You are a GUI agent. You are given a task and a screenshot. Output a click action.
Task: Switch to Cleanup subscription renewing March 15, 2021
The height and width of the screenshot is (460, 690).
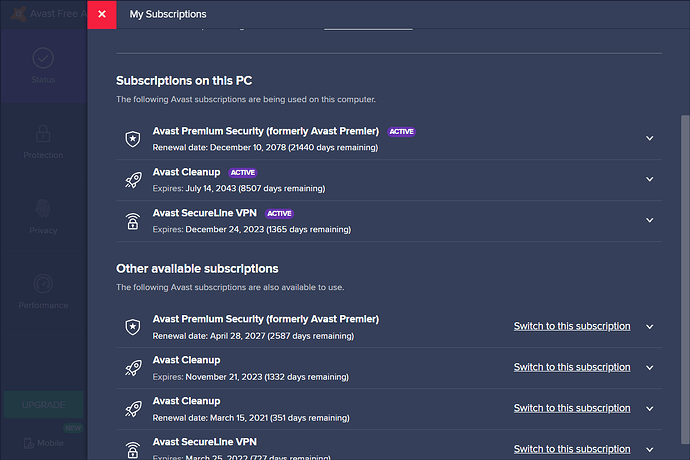pos(572,408)
